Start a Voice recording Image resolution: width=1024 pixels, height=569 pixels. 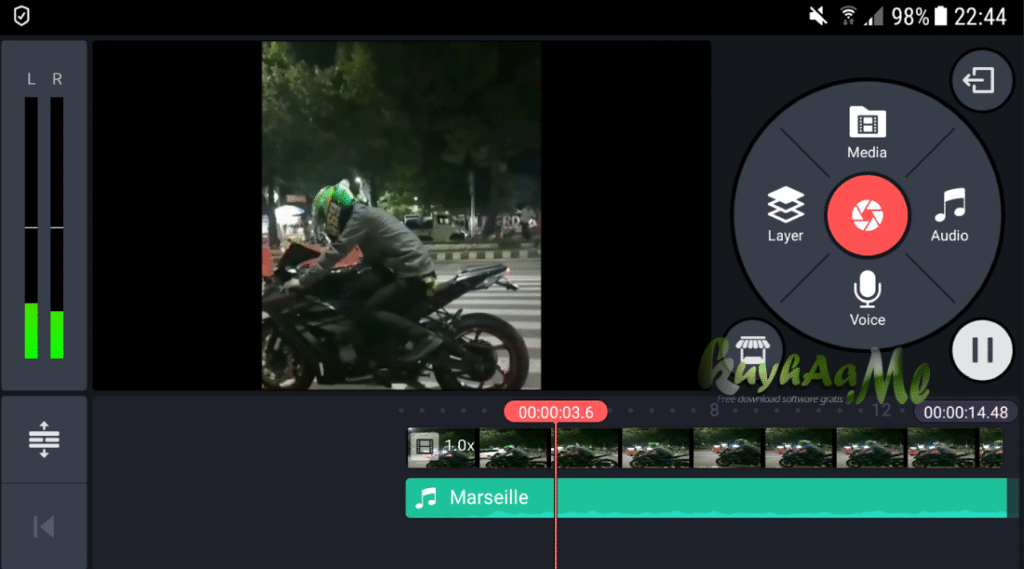click(x=867, y=298)
